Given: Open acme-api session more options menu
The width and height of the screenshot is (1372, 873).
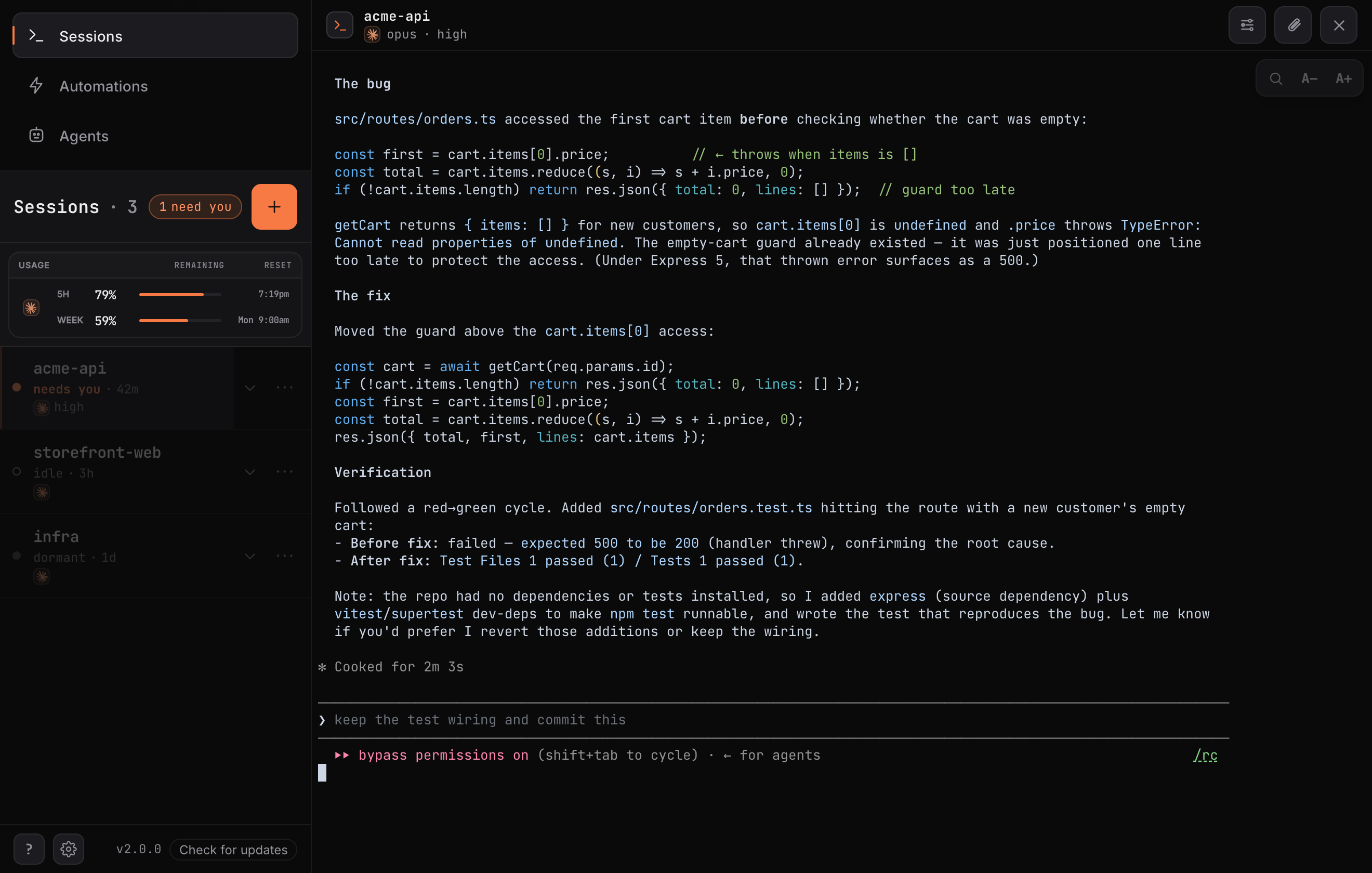Looking at the screenshot, I should 284,388.
